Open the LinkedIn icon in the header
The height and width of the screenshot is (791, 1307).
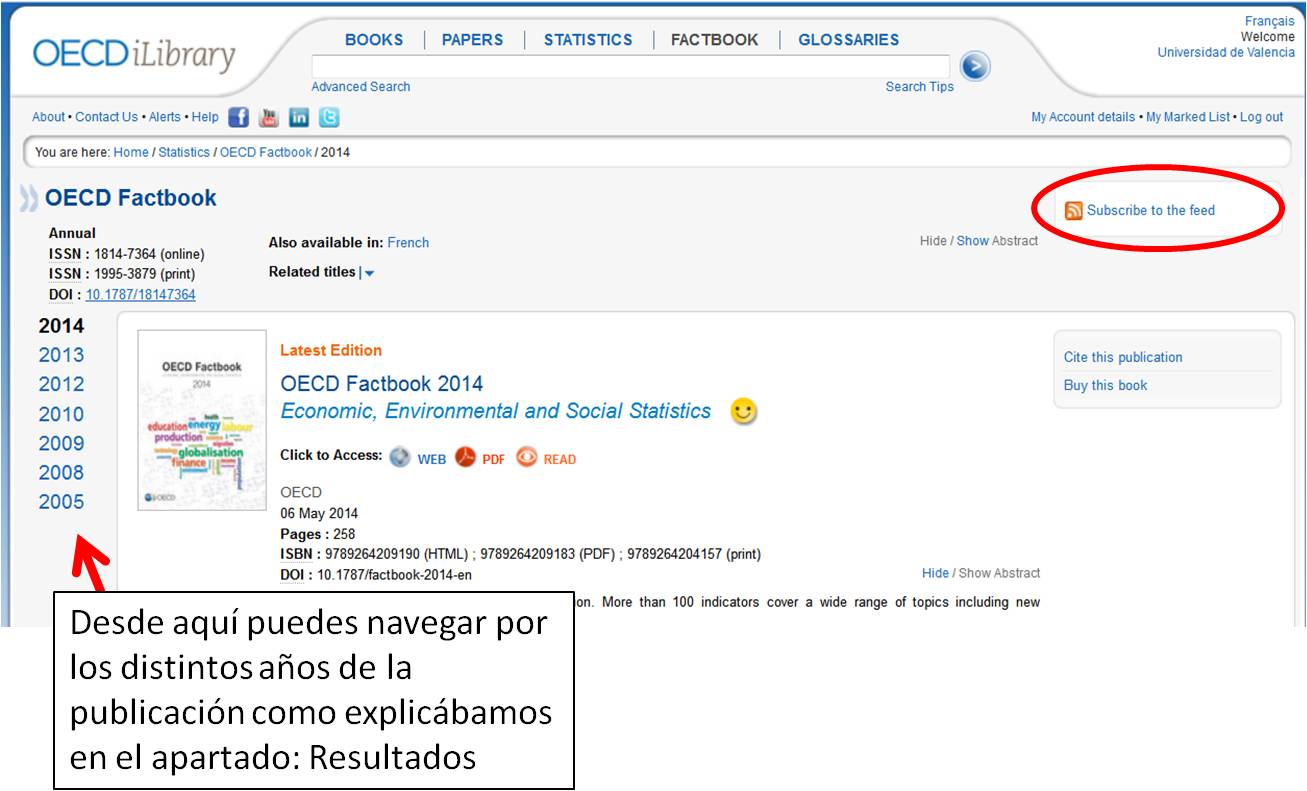(299, 117)
